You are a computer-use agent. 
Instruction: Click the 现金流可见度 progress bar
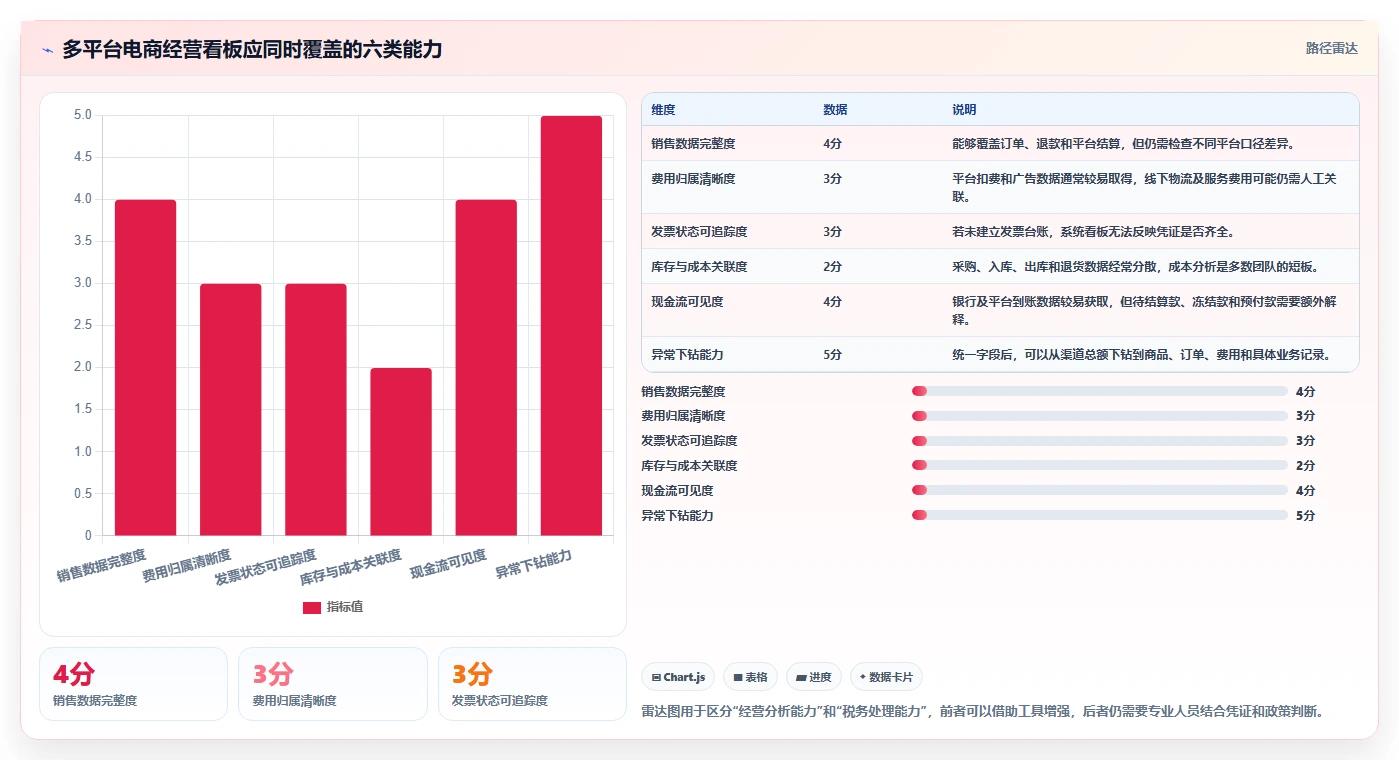coord(1100,490)
